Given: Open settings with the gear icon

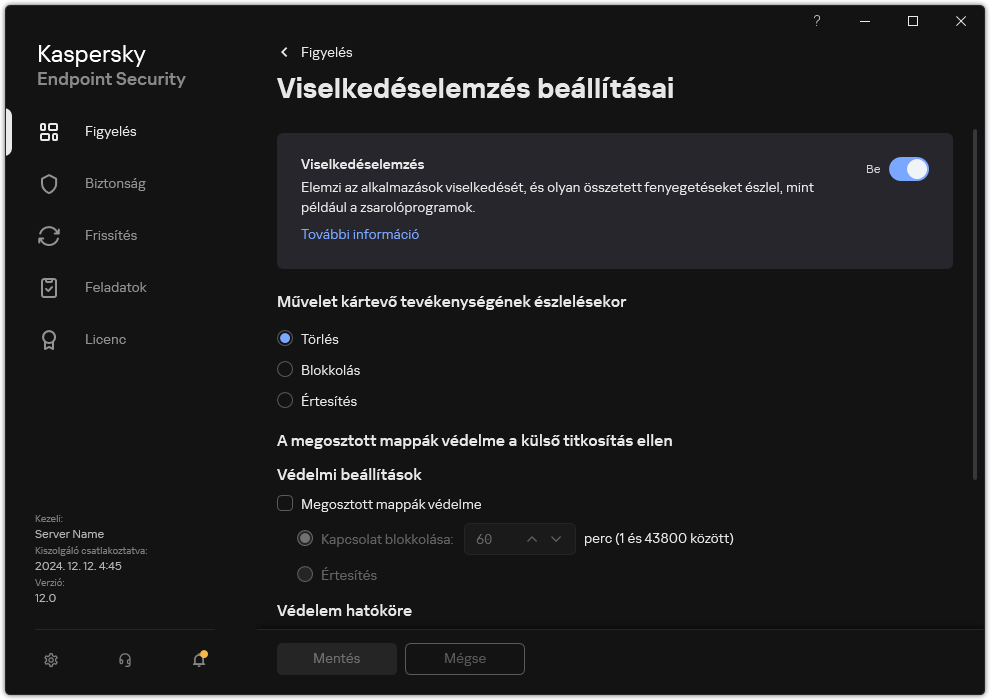Looking at the screenshot, I should (x=51, y=660).
